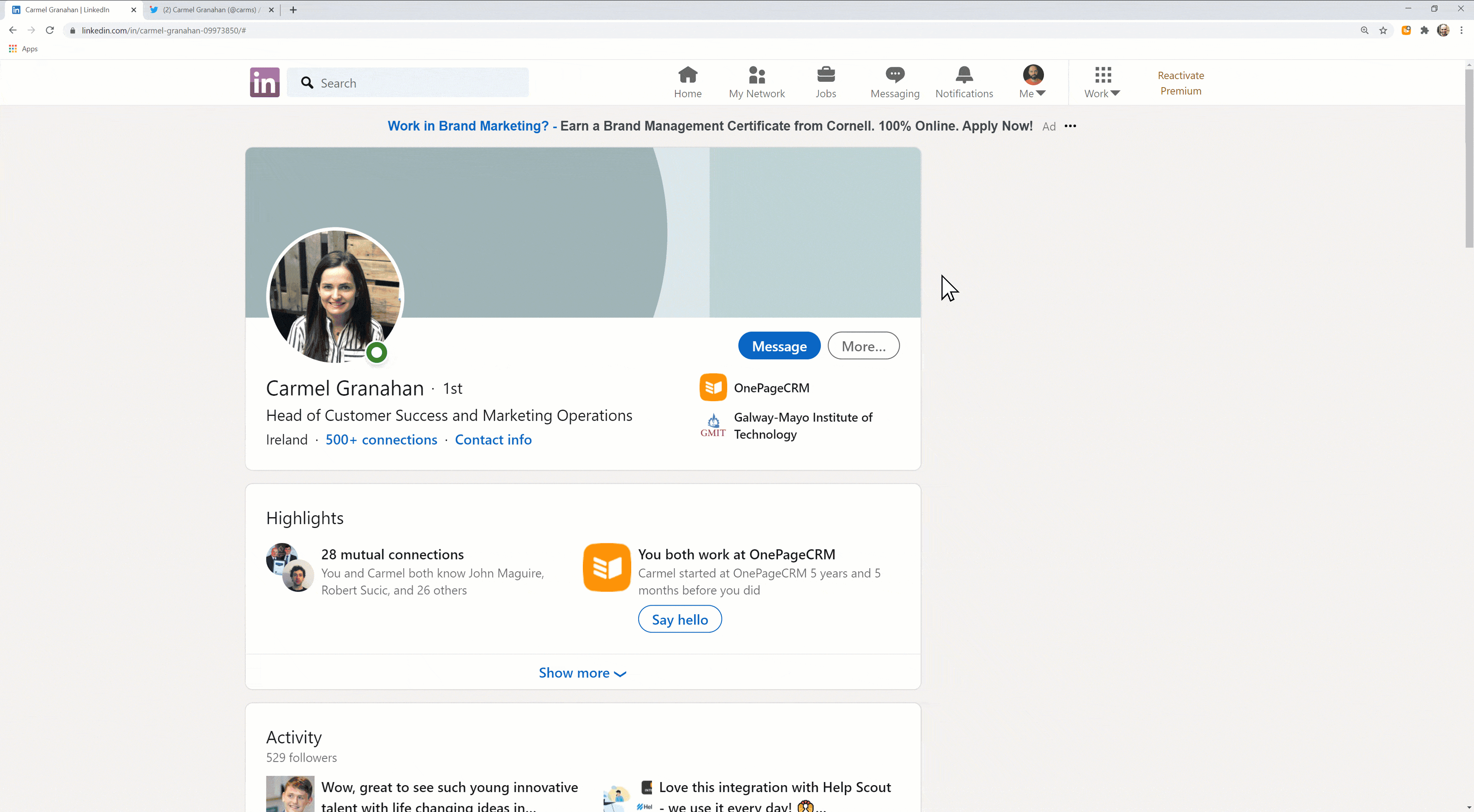Click the mutual connections avatars
The image size is (1474, 812).
pyautogui.click(x=290, y=567)
